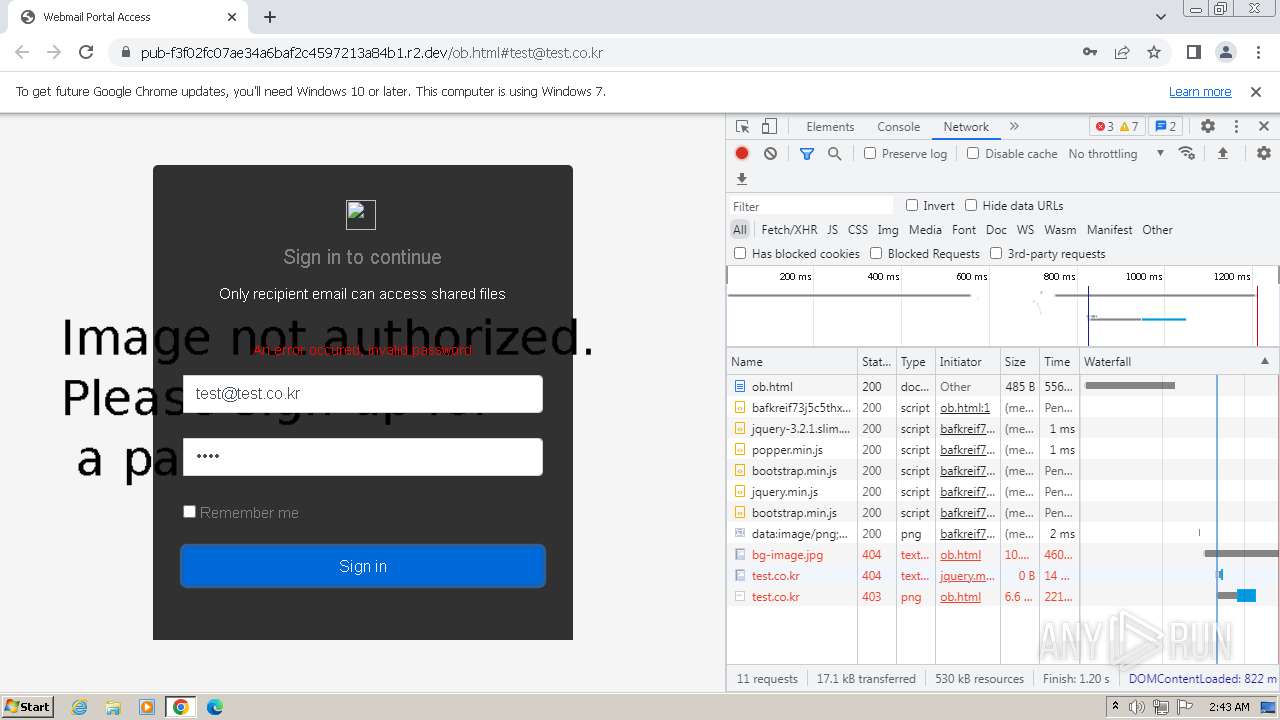The height and width of the screenshot is (720, 1280).
Task: Check Has blocked cookies option
Action: [740, 253]
